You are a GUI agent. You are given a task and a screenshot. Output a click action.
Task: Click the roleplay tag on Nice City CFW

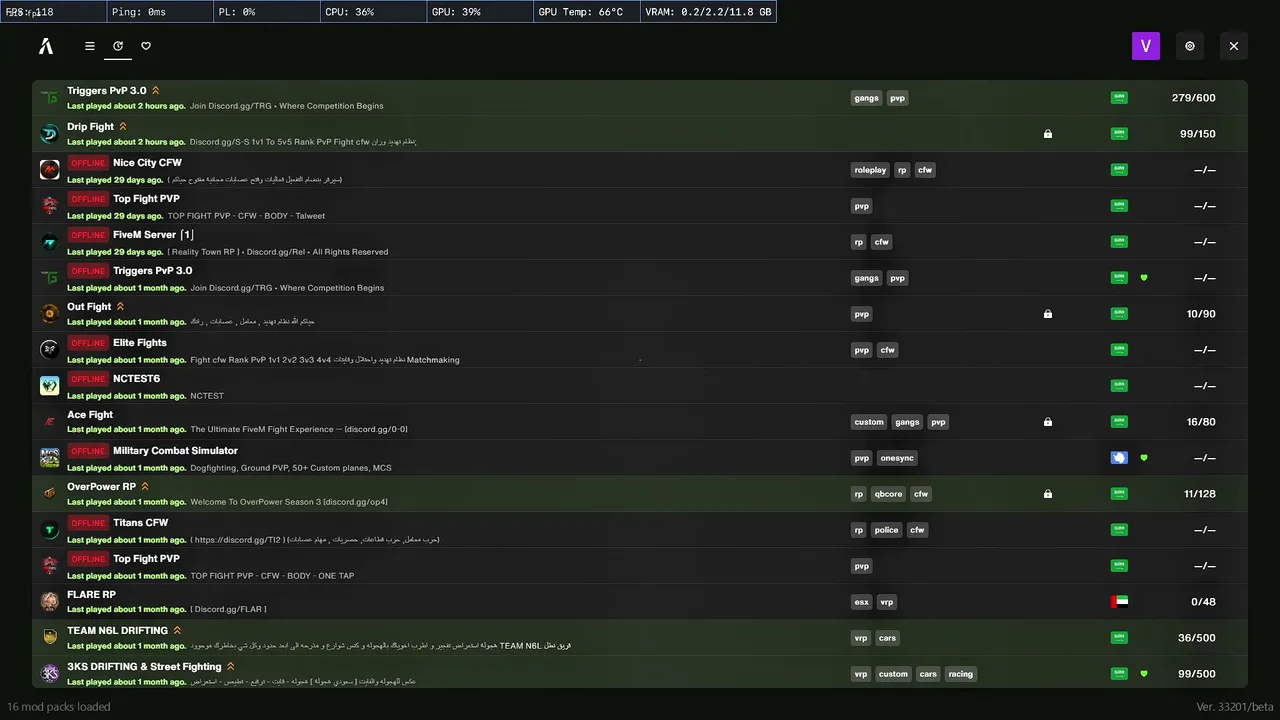[x=870, y=170]
